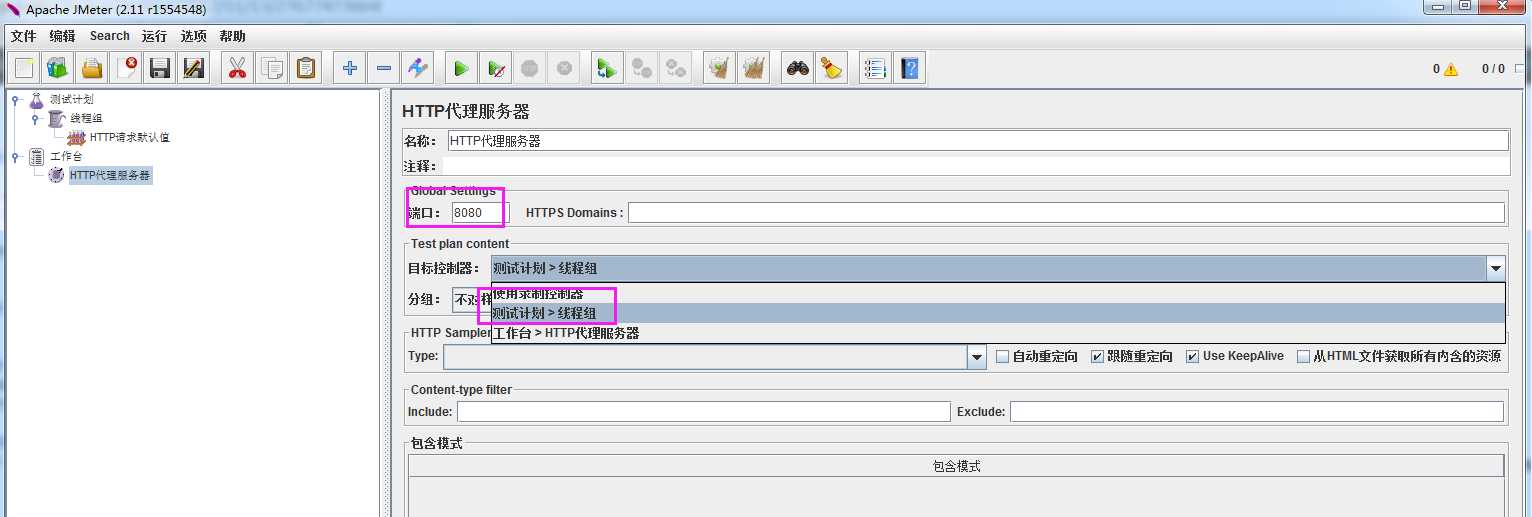Viewport: 1532px width, 517px height.
Task: Open the 文件 menu
Action: [x=23, y=36]
